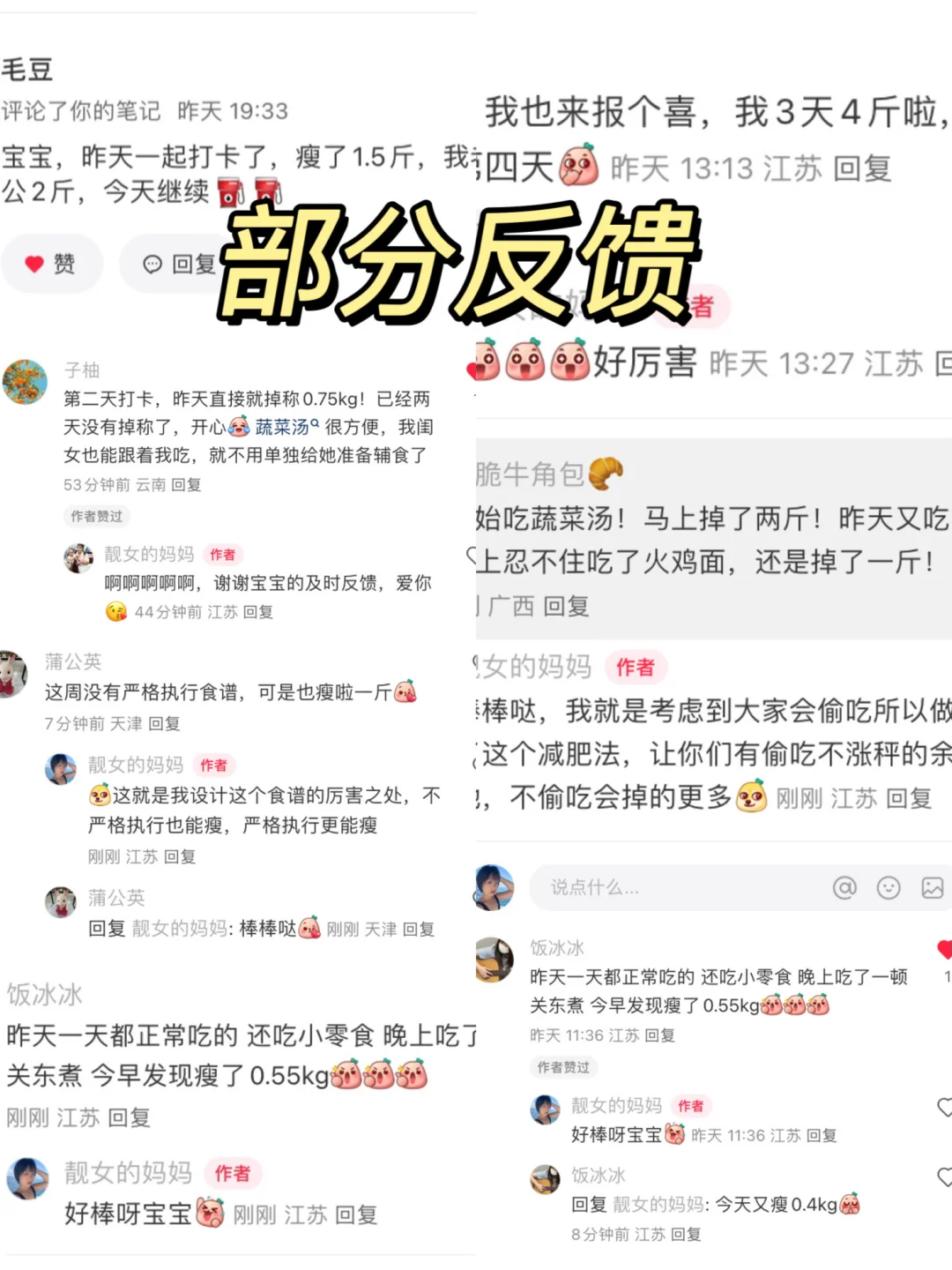
Task: Like 靓女的妈妈's 好棒呀宝宝 reply with heart outline
Action: [944, 1107]
